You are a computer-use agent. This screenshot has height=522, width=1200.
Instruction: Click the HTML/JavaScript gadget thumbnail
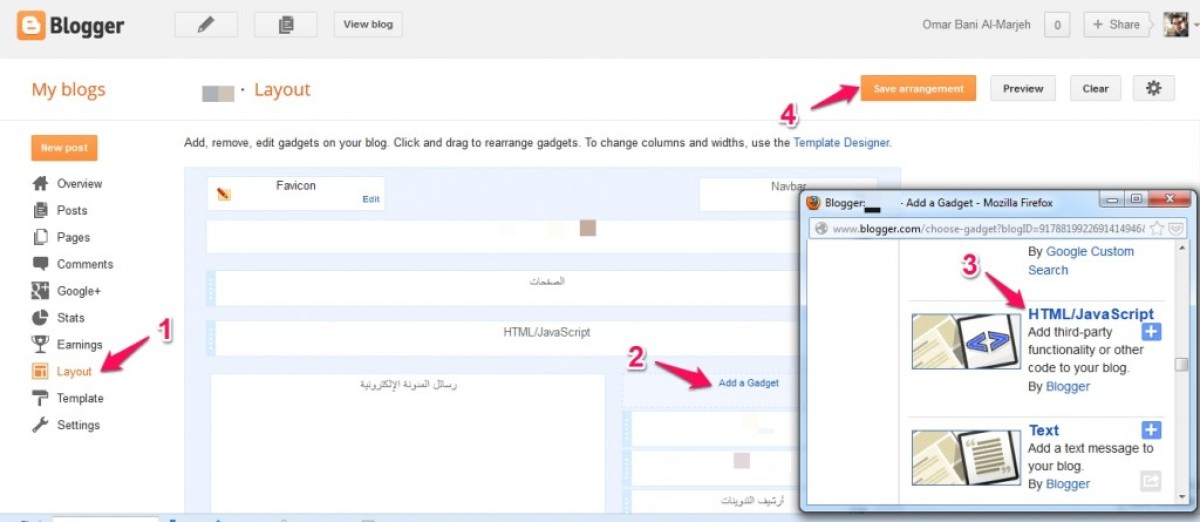point(952,342)
